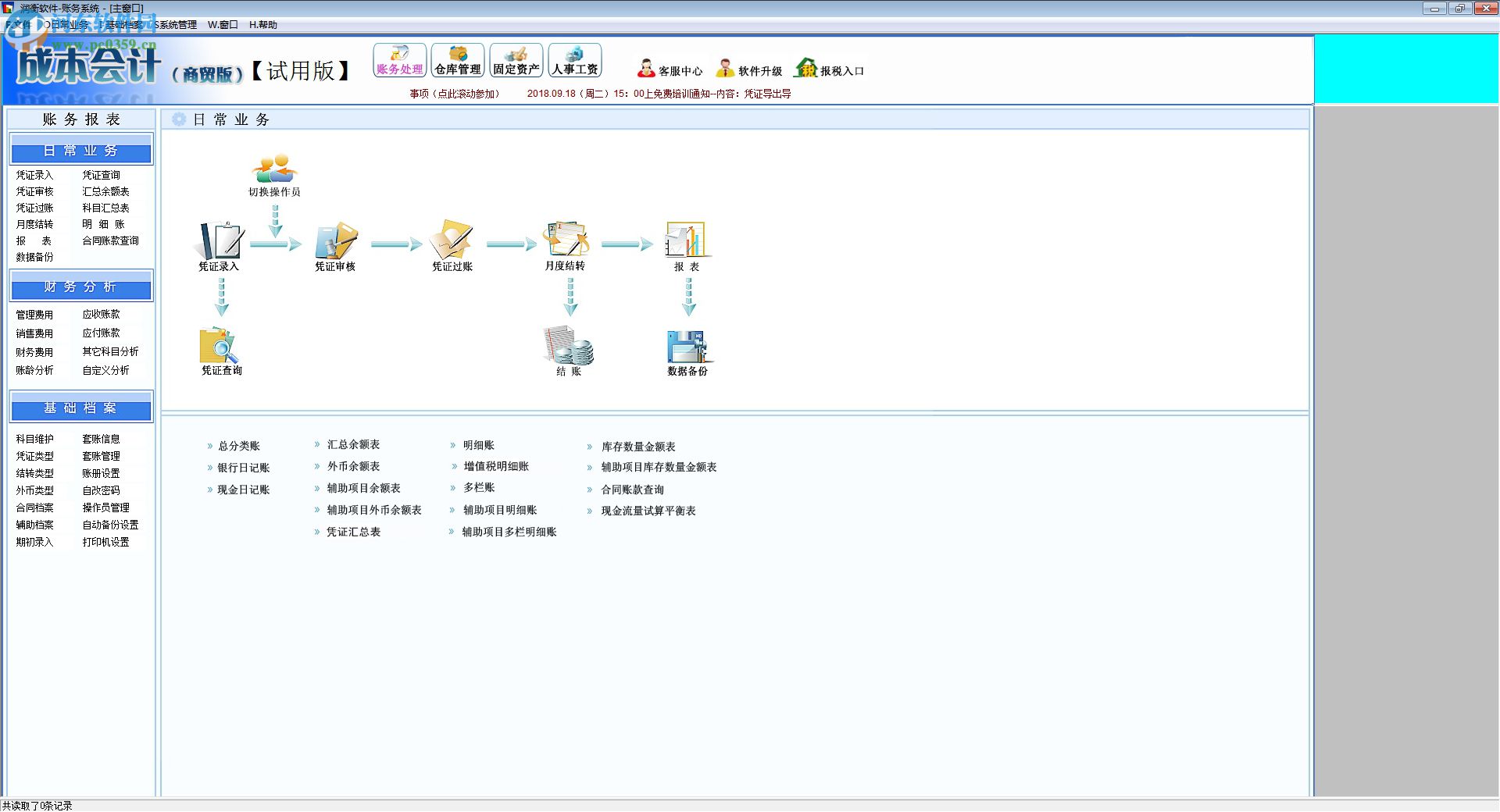Screen dimensions: 1500x812
Task: Open 管理费用 analysis in the sidebar
Action: click(x=35, y=315)
